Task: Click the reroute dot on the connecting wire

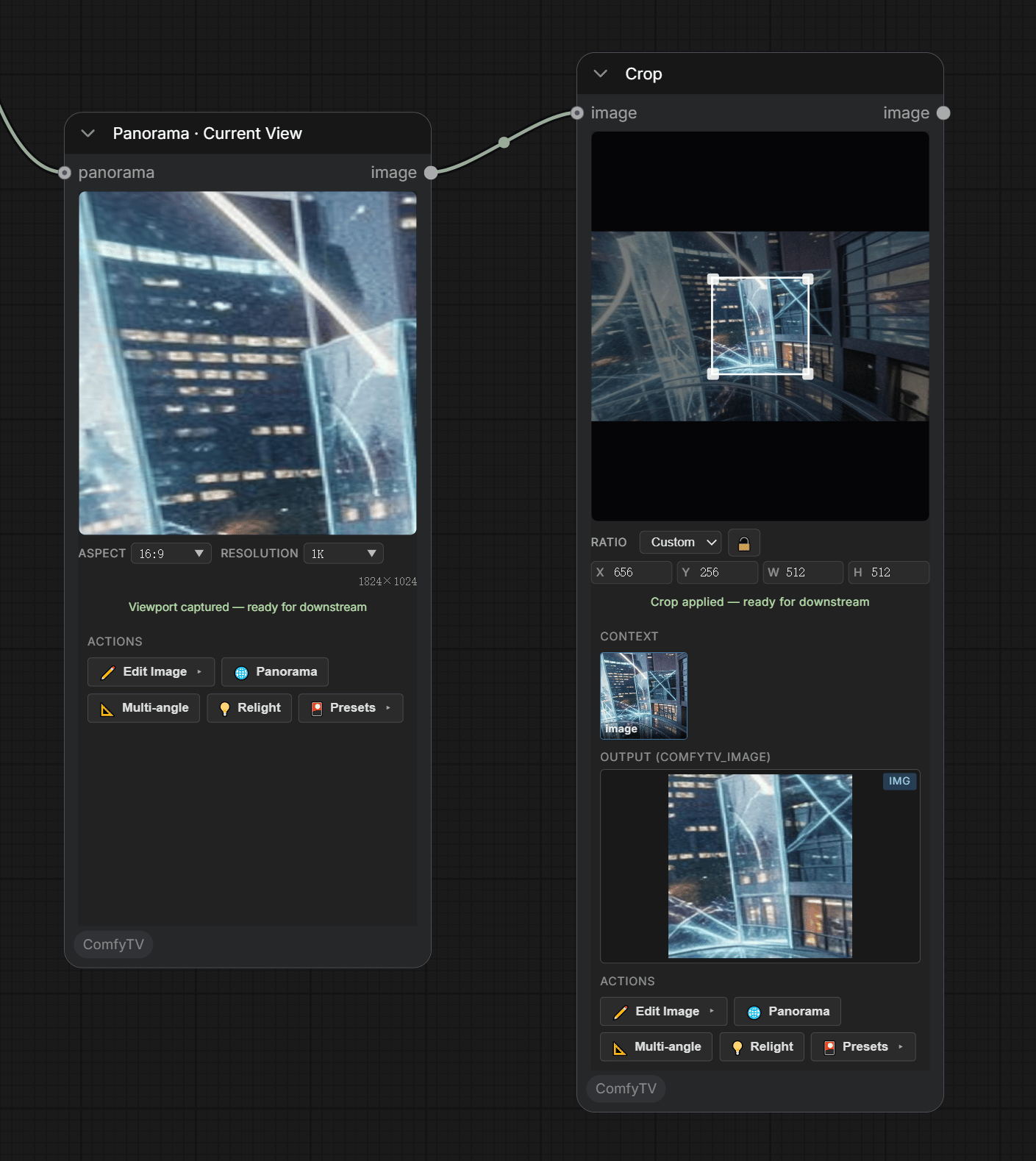Action: [504, 143]
